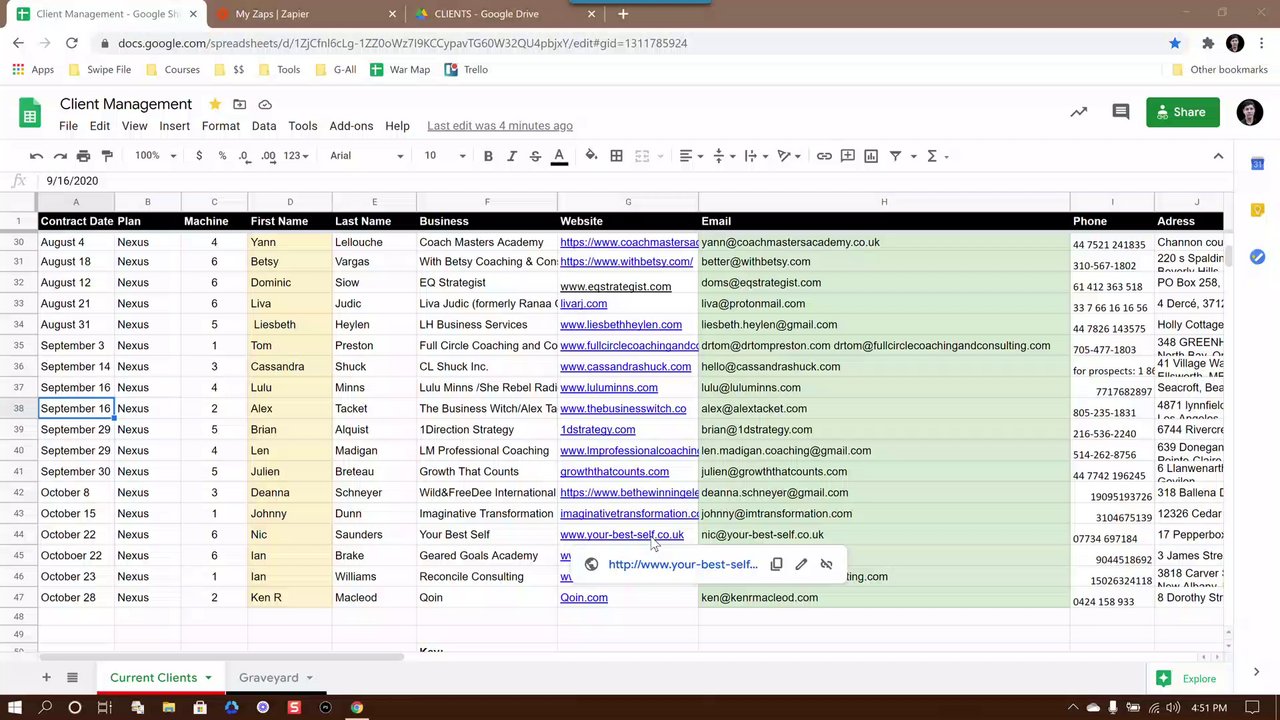Image resolution: width=1280 pixels, height=720 pixels.
Task: Switch to the Graveyard sheet tab
Action: 276,678
